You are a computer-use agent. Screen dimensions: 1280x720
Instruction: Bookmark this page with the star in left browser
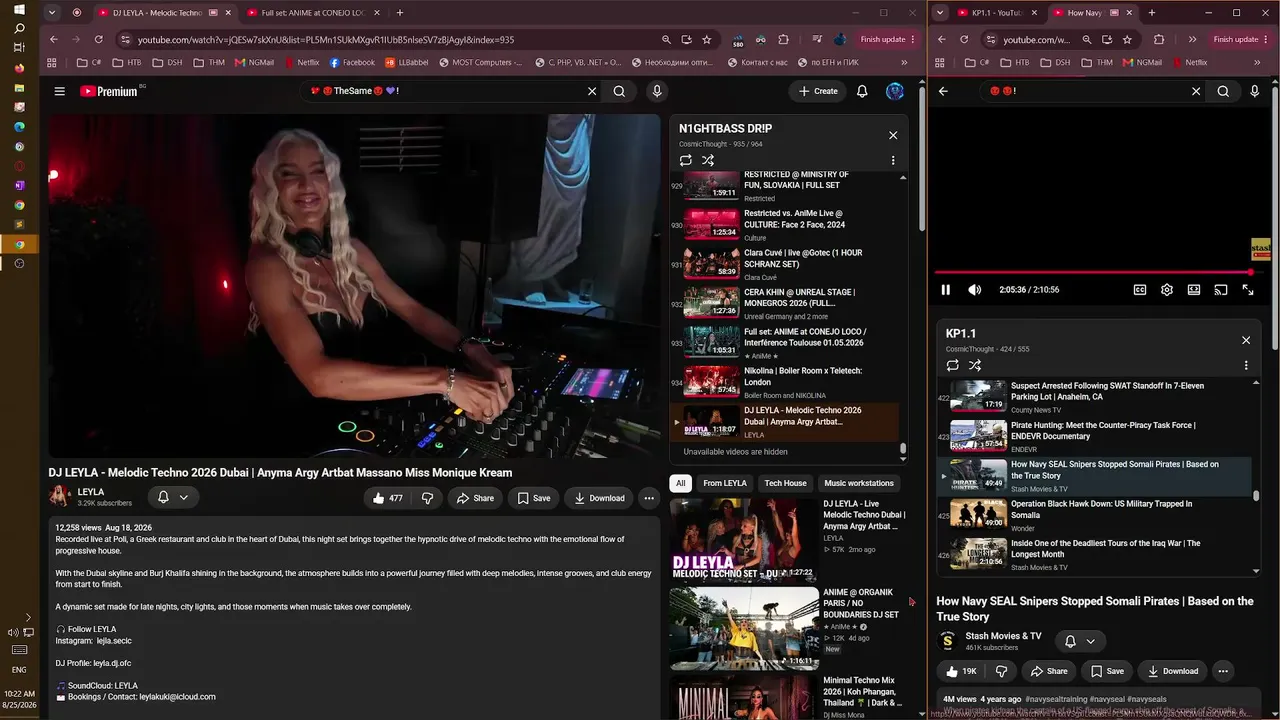click(707, 40)
